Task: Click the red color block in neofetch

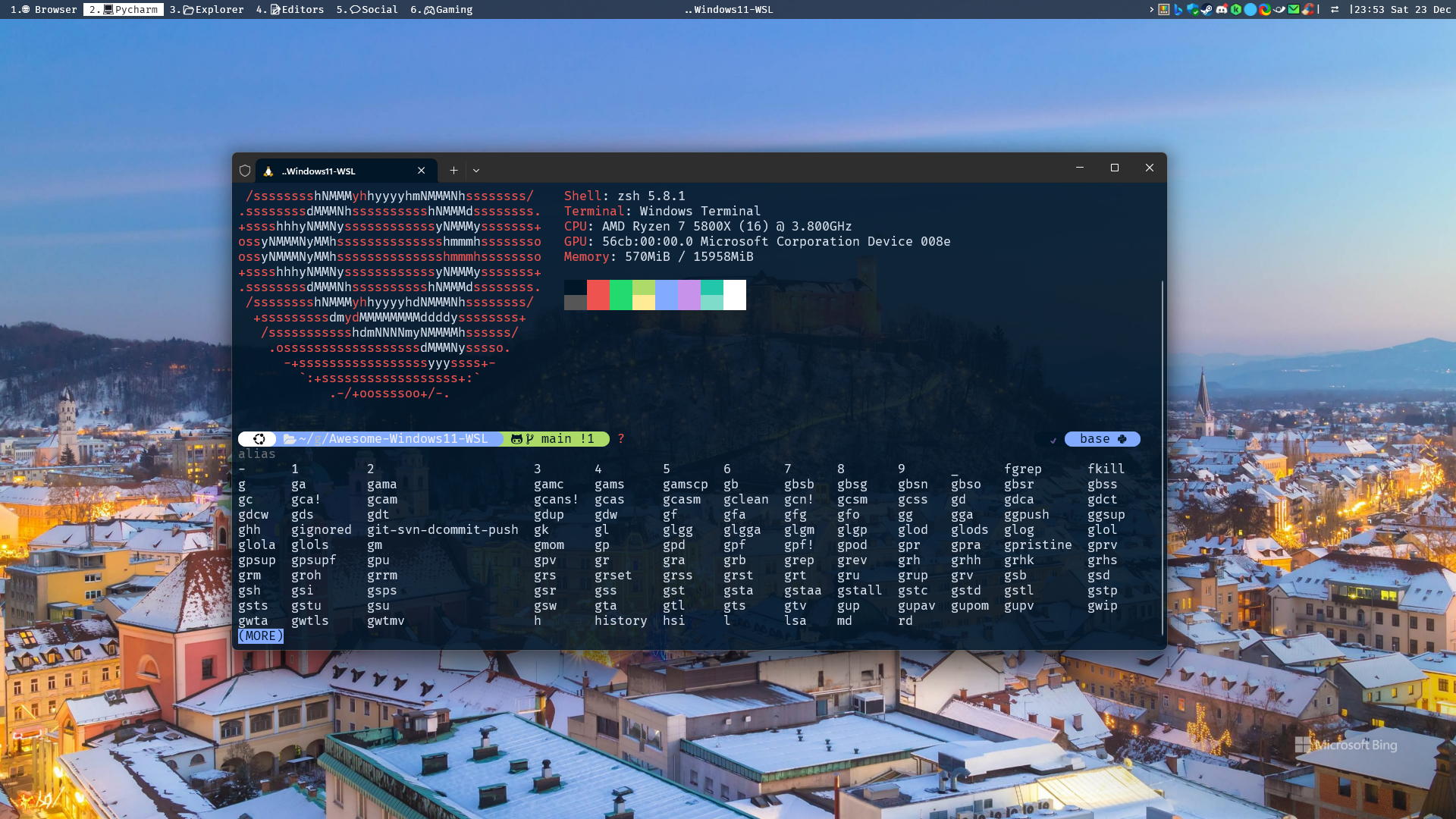Action: [x=598, y=295]
